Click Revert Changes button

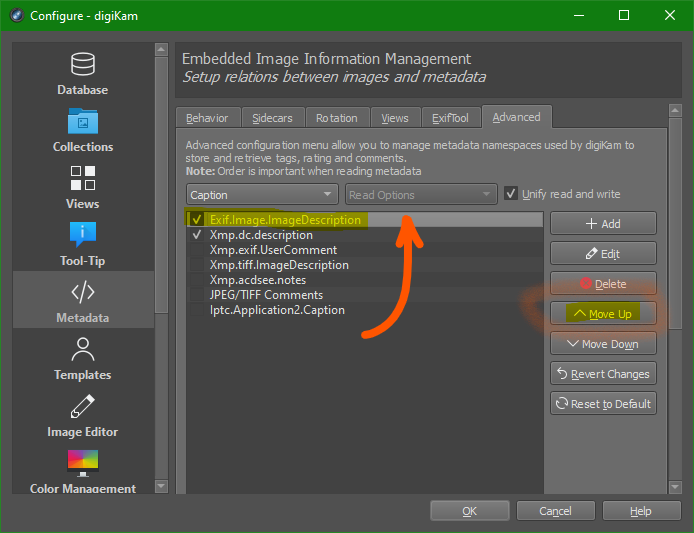pyautogui.click(x=603, y=374)
